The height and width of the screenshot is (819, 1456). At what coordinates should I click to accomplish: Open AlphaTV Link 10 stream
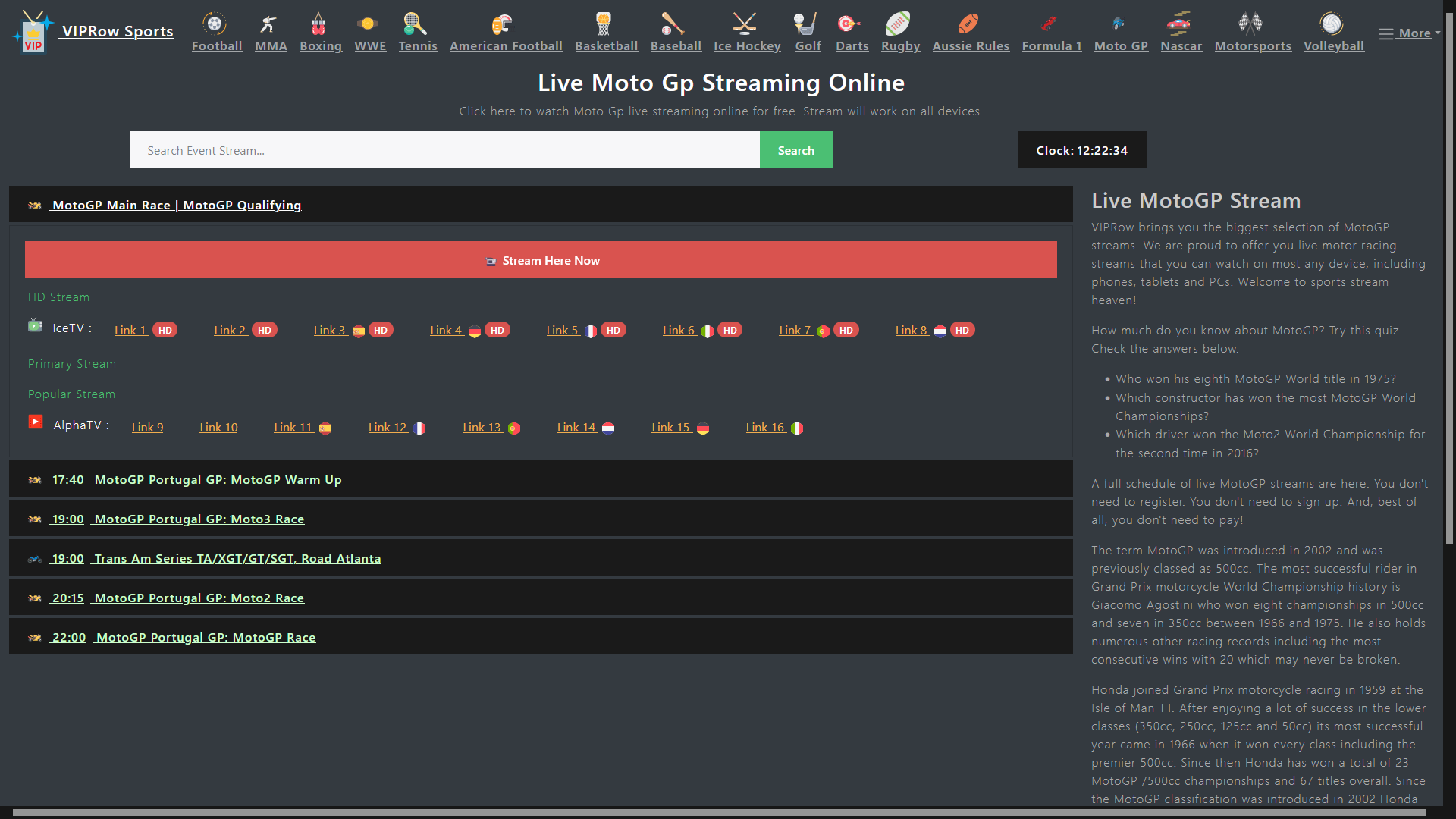click(x=218, y=427)
